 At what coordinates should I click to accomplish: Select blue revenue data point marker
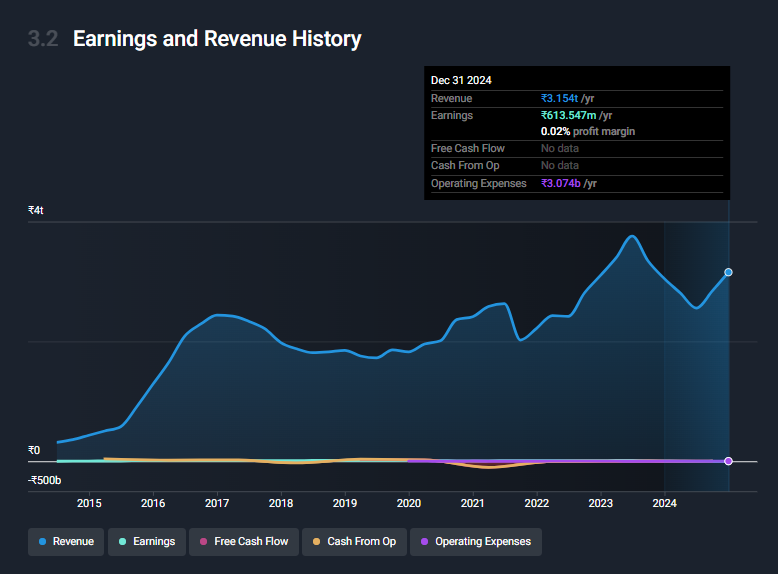[728, 272]
